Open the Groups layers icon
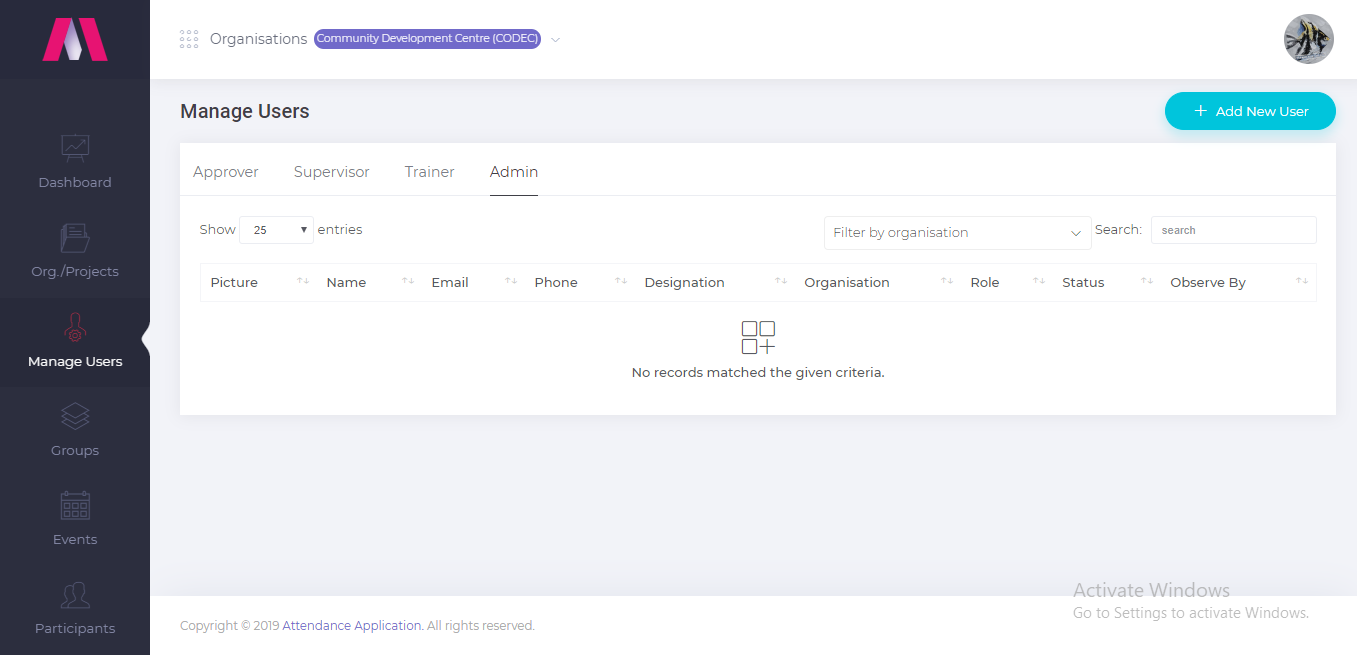The width and height of the screenshot is (1357, 655). 75,416
